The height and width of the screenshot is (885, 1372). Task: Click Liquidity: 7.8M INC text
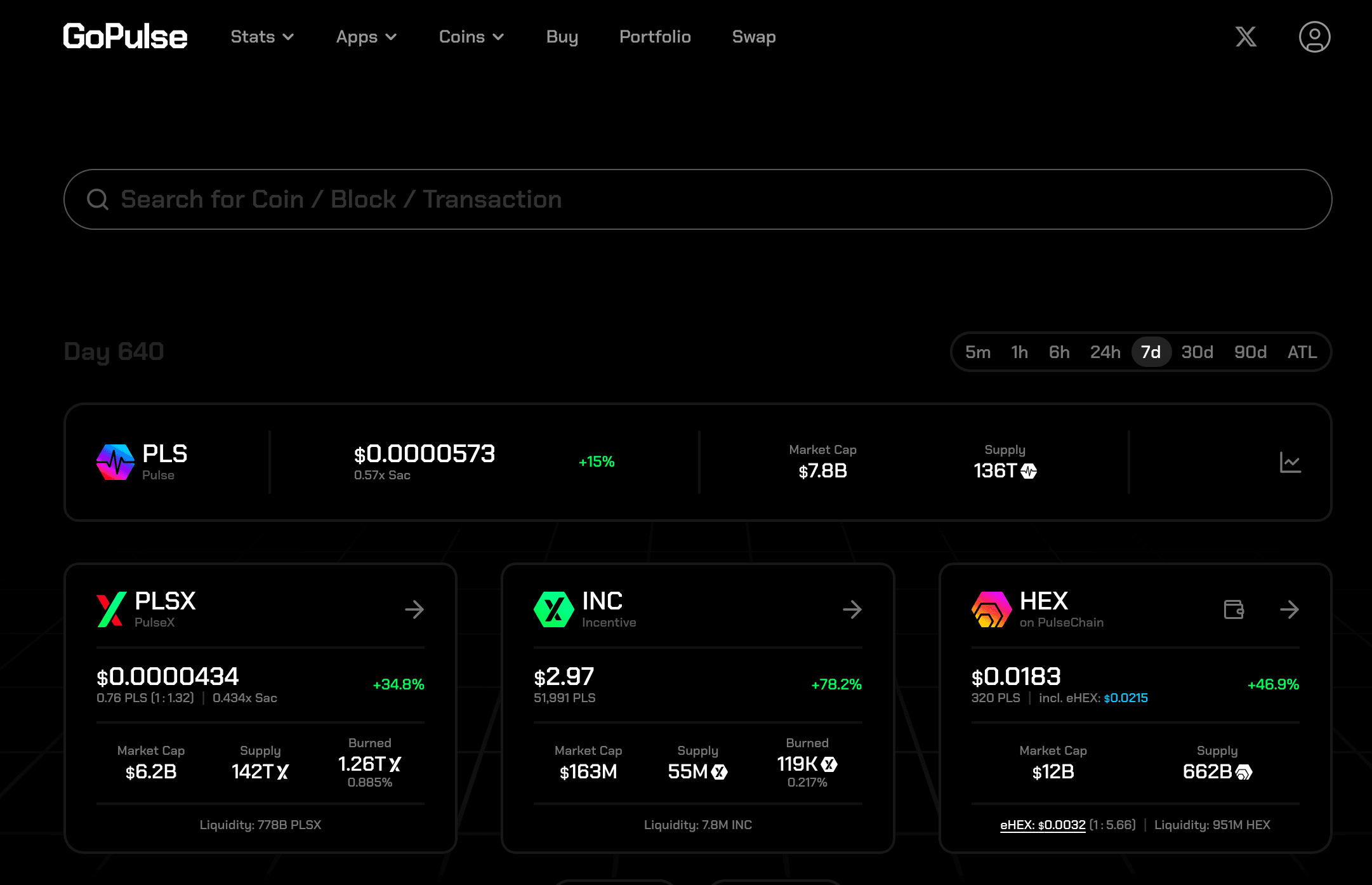[x=698, y=825]
